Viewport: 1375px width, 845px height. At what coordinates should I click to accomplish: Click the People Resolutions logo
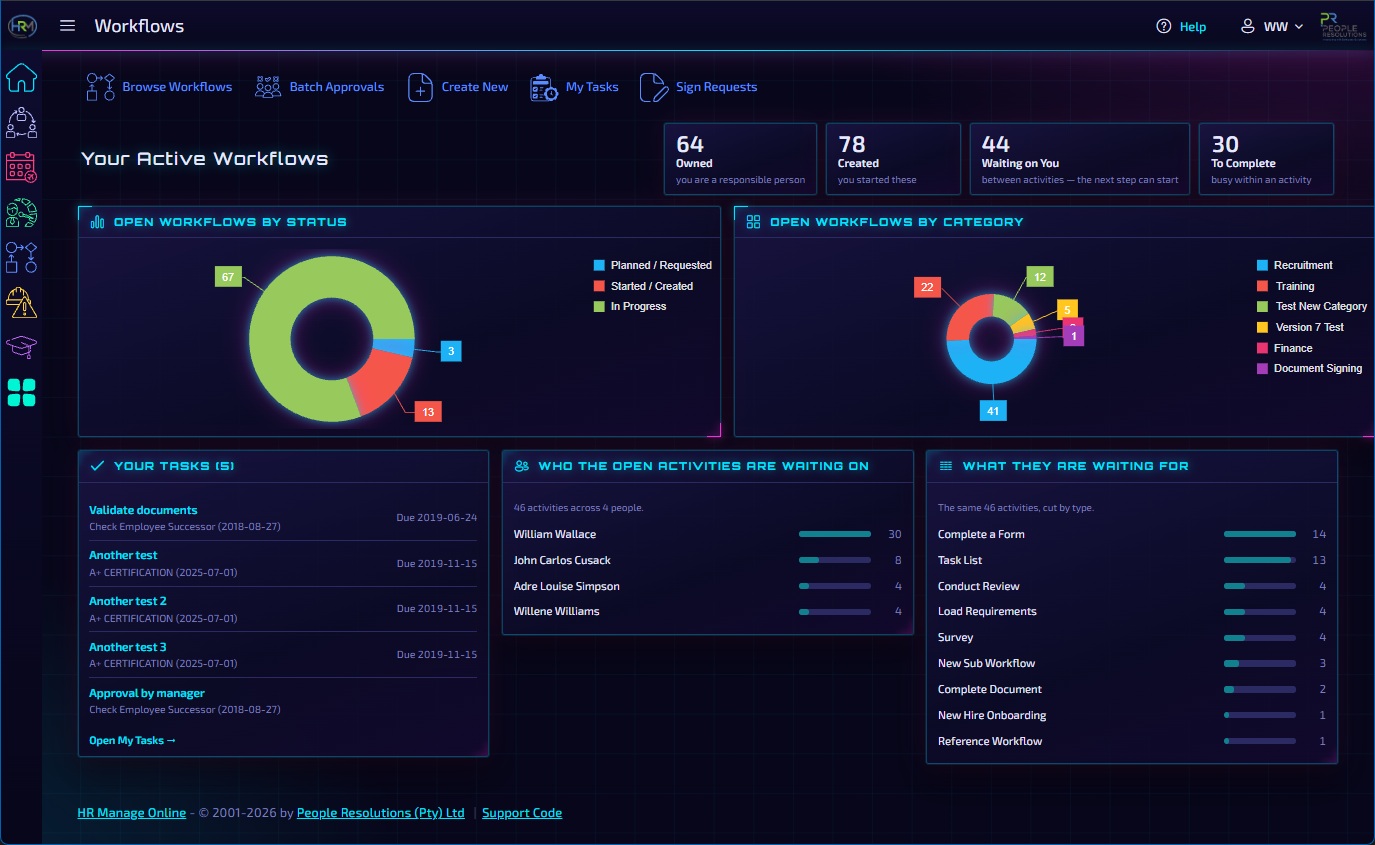click(x=1343, y=27)
